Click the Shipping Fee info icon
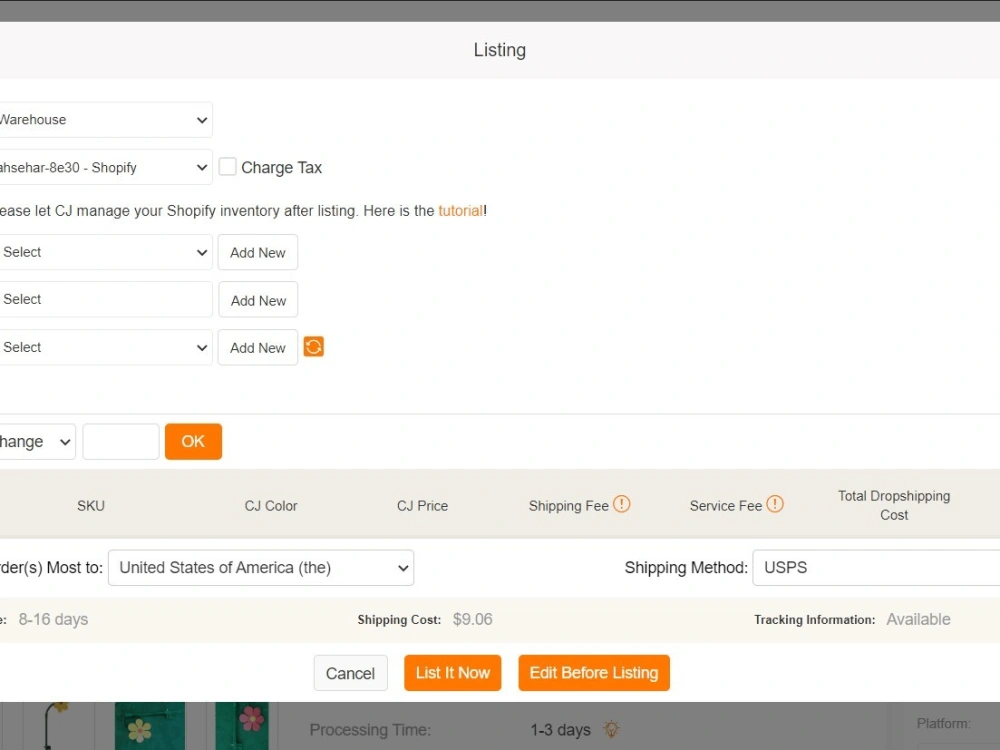Screen dimensions: 1000x750 [622, 504]
